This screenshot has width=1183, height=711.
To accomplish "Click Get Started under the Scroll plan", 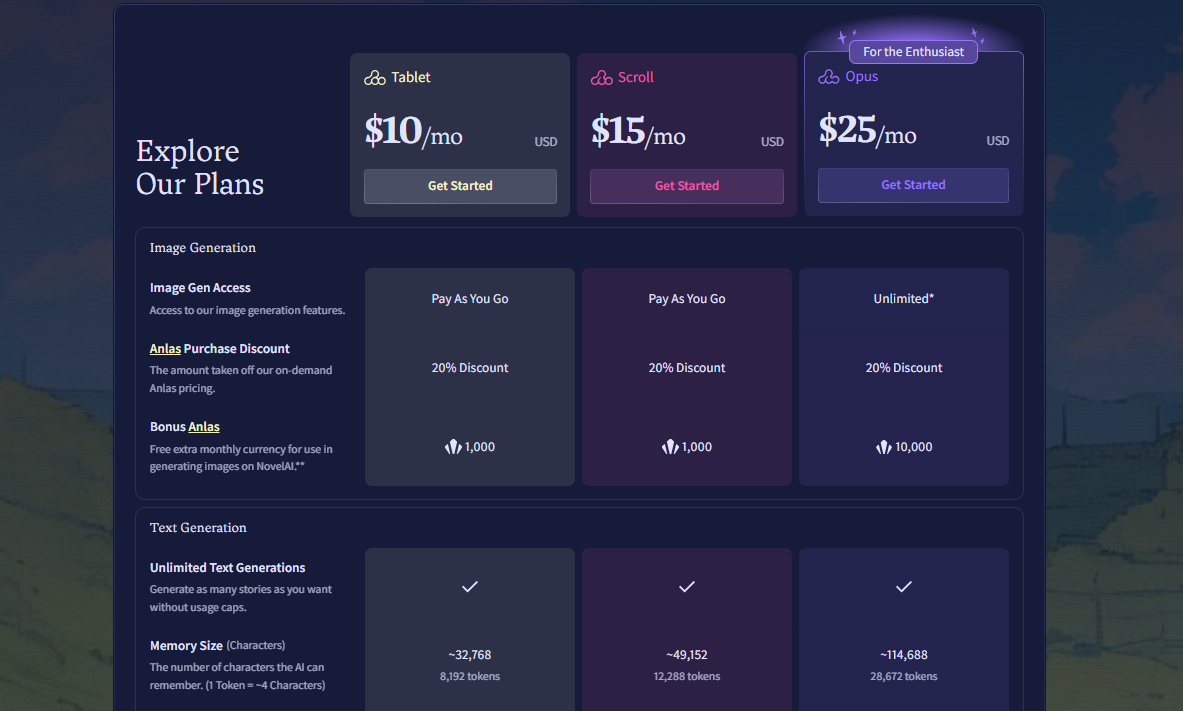I will pyautogui.click(x=687, y=186).
